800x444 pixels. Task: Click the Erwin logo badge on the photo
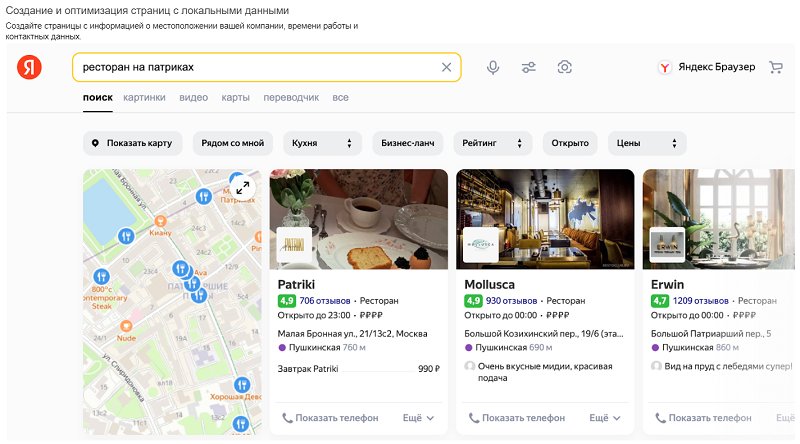(667, 244)
